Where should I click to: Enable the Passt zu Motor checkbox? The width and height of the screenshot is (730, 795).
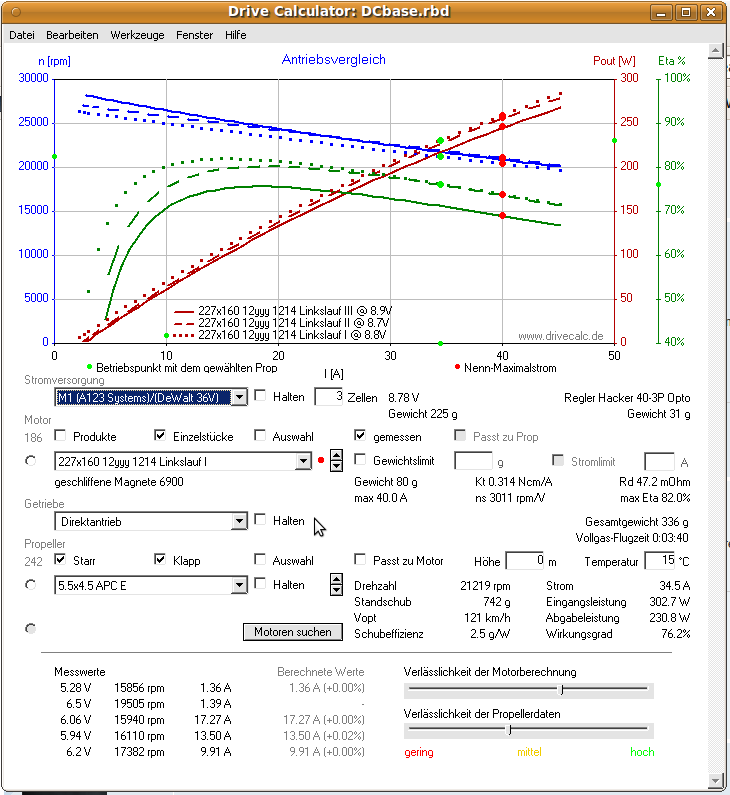click(361, 560)
